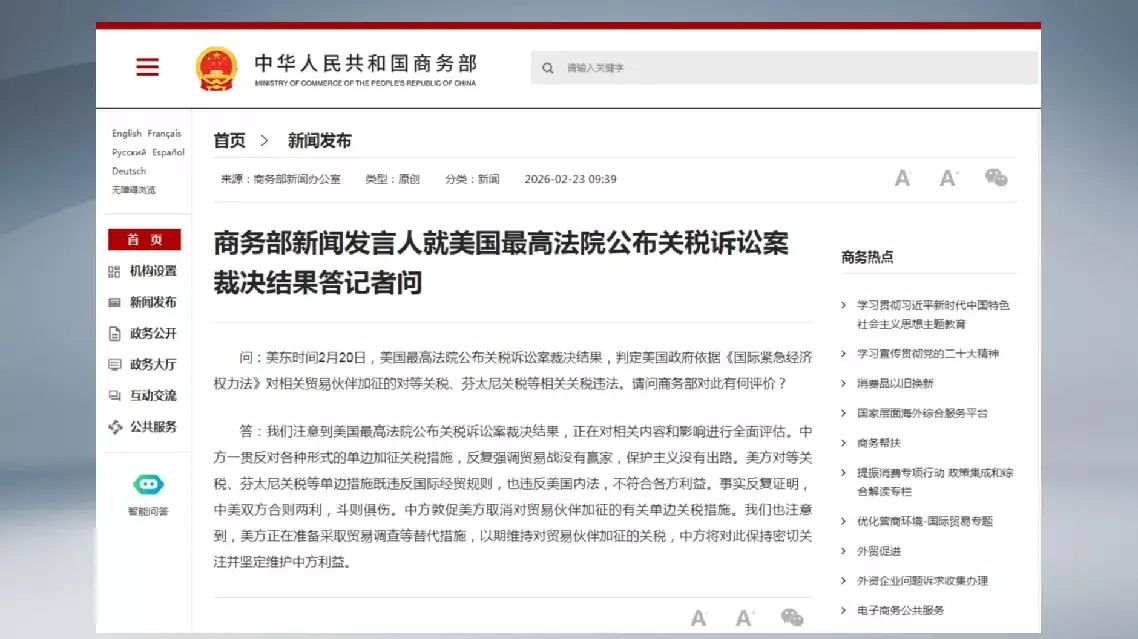Expand 消费品以旧换新 hot topic
1138x639 pixels.
[895, 383]
